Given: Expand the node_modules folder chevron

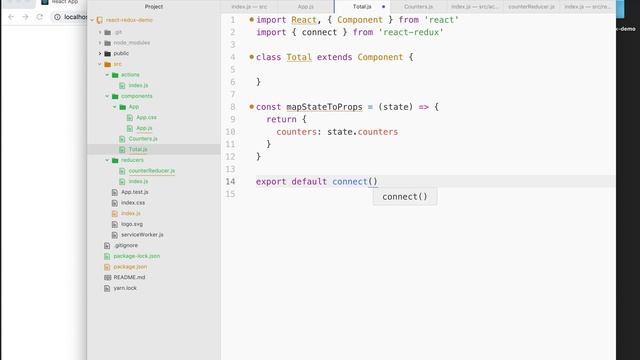Looking at the screenshot, I should click(x=100, y=43).
